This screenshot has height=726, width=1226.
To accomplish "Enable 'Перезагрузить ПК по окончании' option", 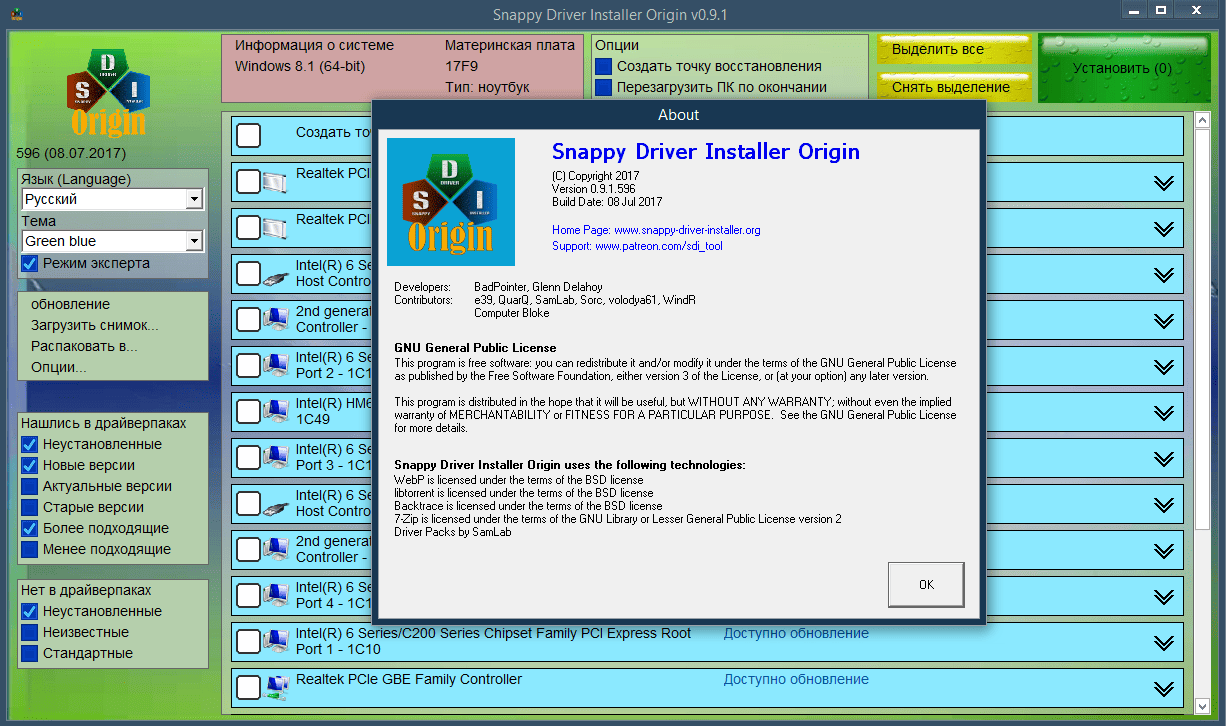I will point(603,87).
